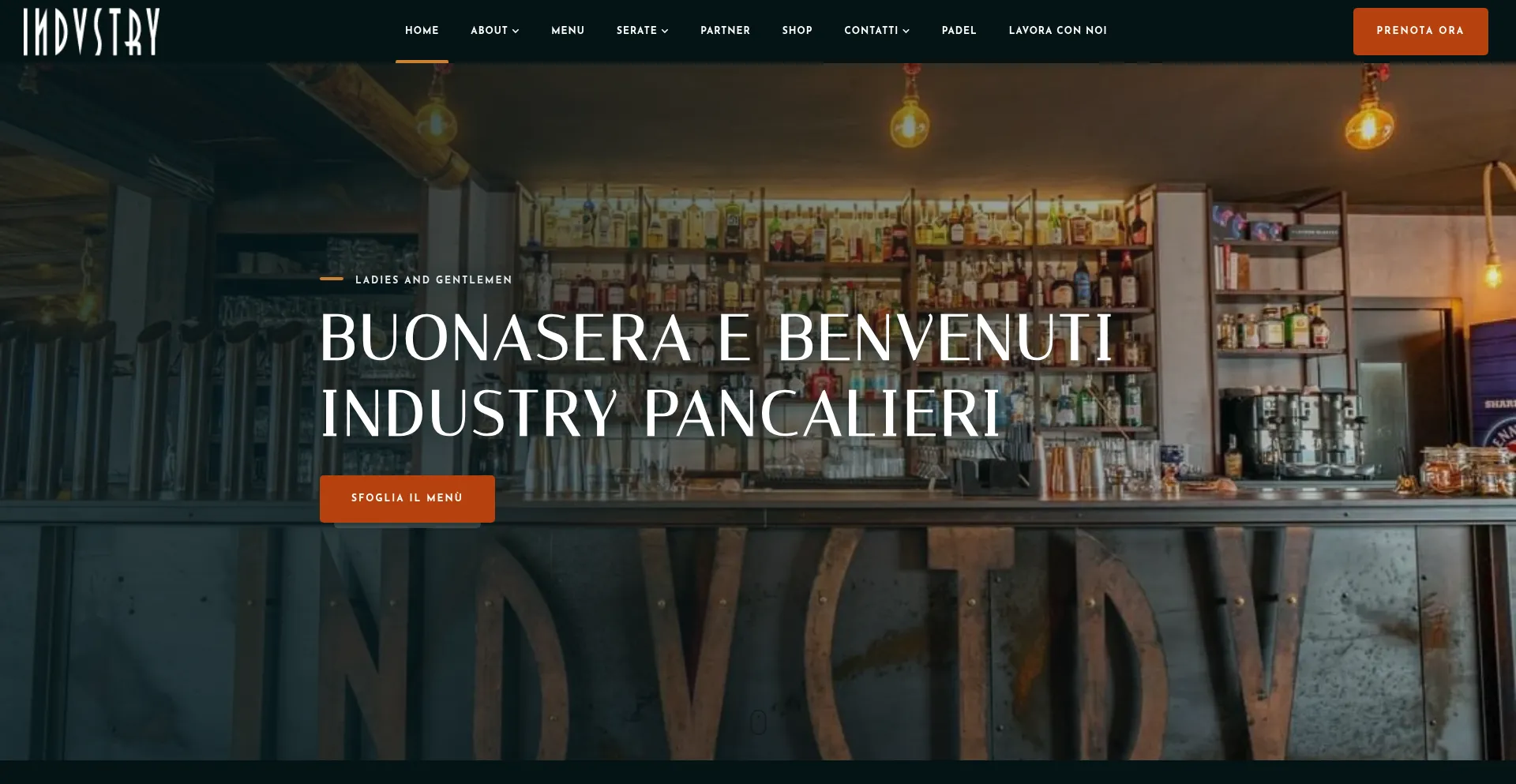The height and width of the screenshot is (784, 1516).
Task: Select PARTNER in the top navigation
Action: [725, 31]
